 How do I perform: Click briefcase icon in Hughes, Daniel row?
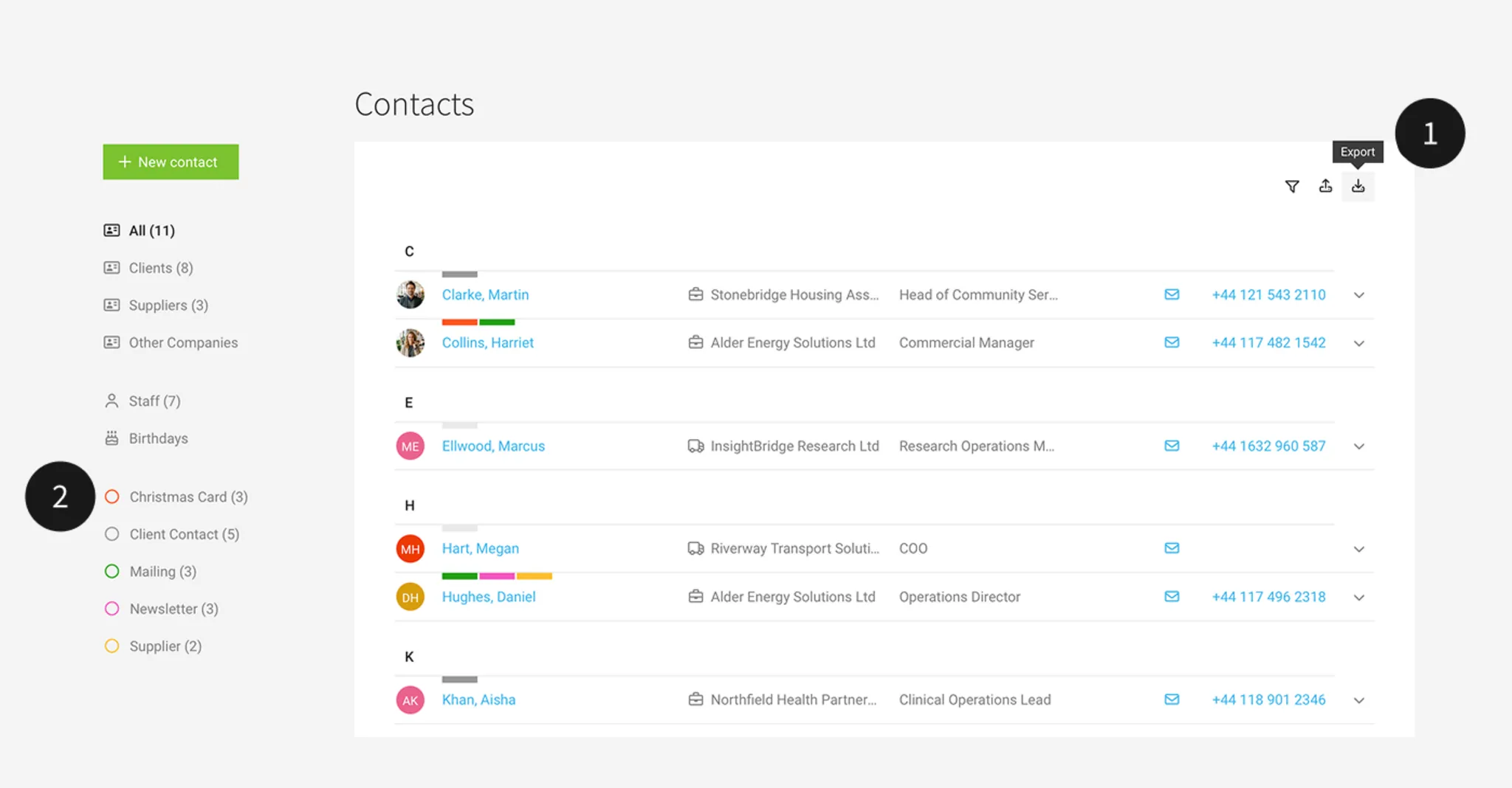coord(695,596)
